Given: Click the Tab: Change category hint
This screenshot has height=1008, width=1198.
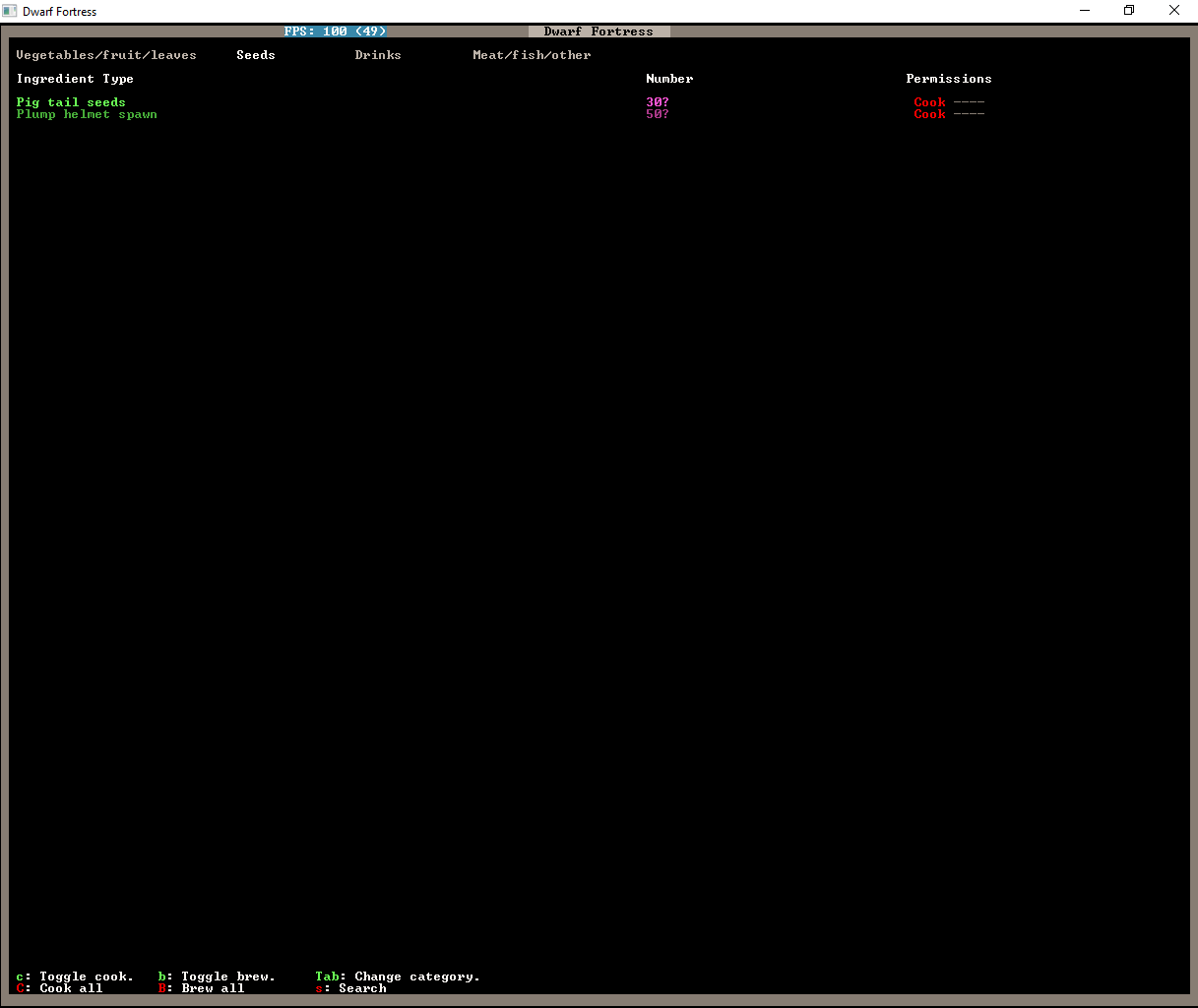Looking at the screenshot, I should point(398,976).
